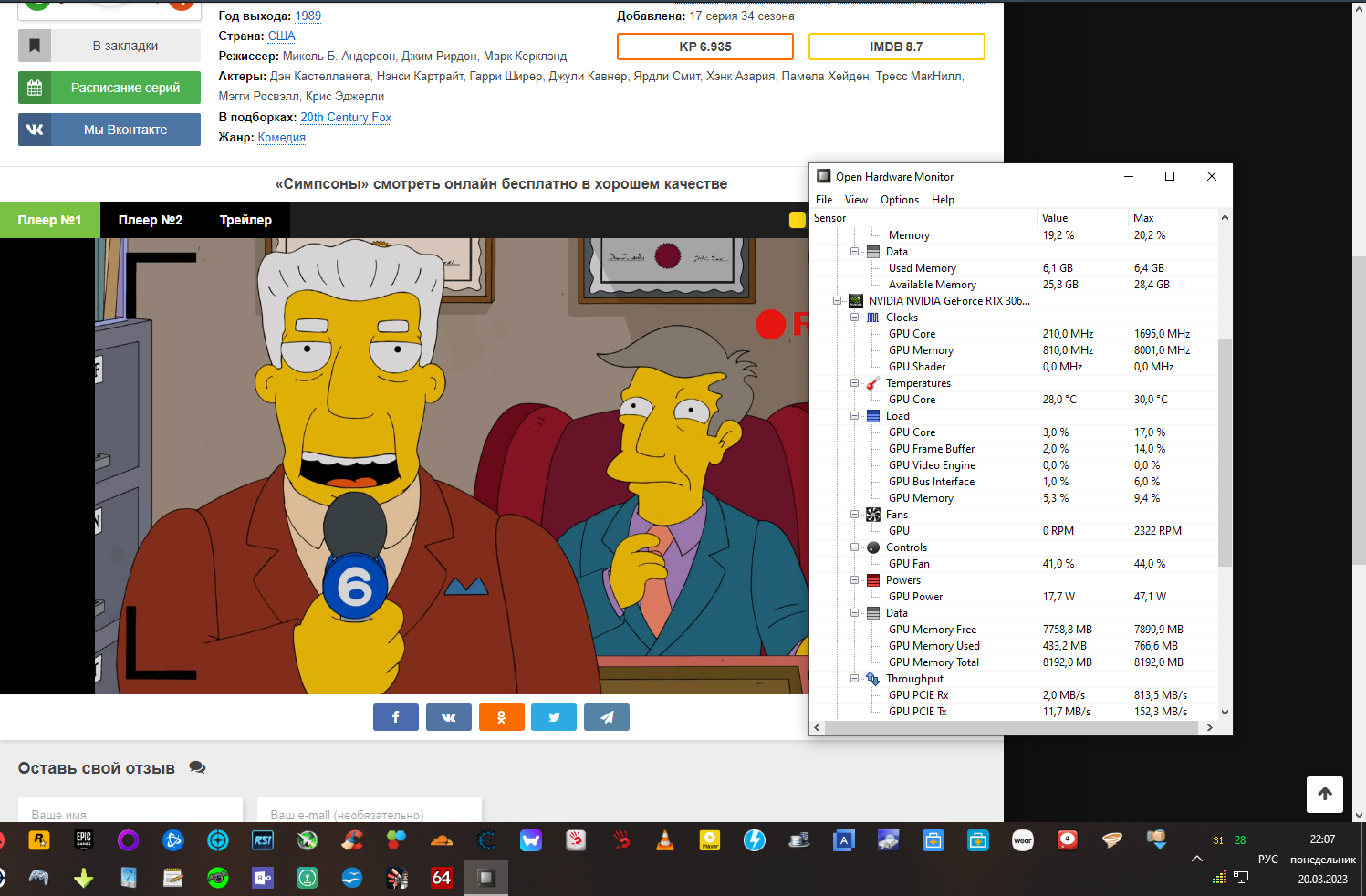The height and width of the screenshot is (896, 1366).
Task: Switch to Open Hardware Monitor taskbar button
Action: tap(486, 878)
